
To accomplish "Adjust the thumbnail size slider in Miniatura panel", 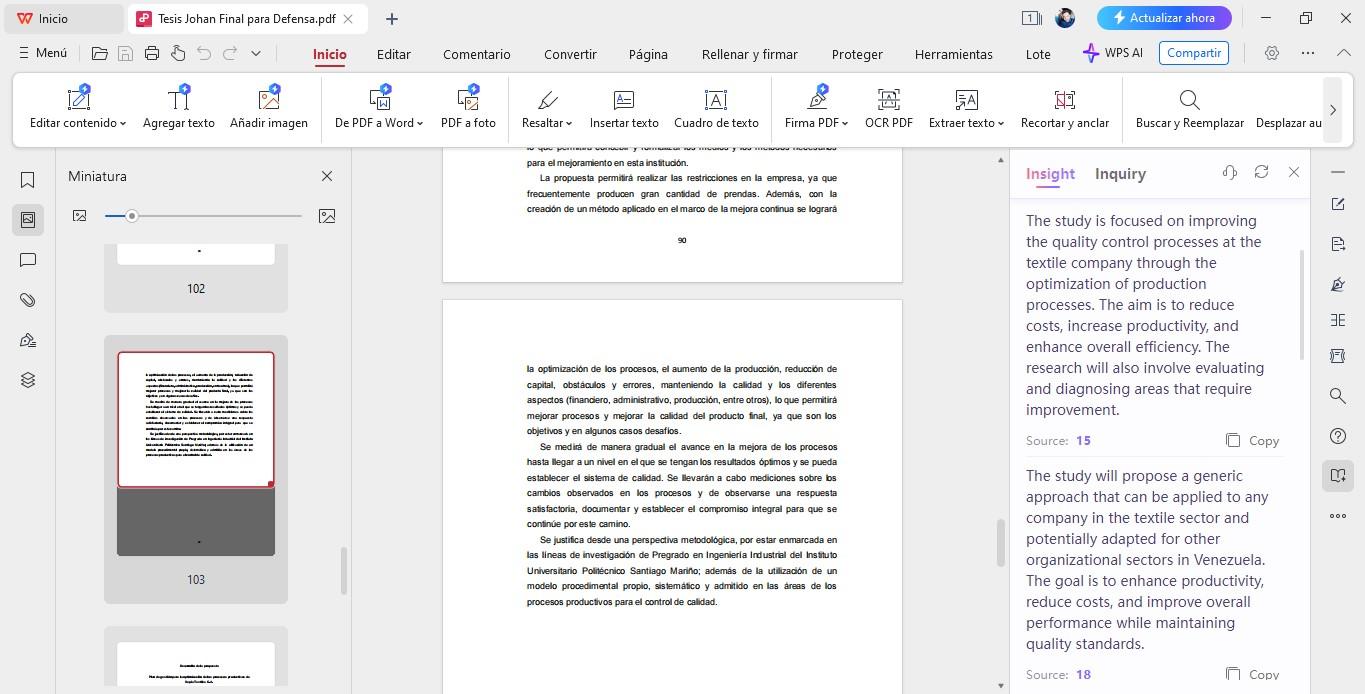I will (x=132, y=215).
